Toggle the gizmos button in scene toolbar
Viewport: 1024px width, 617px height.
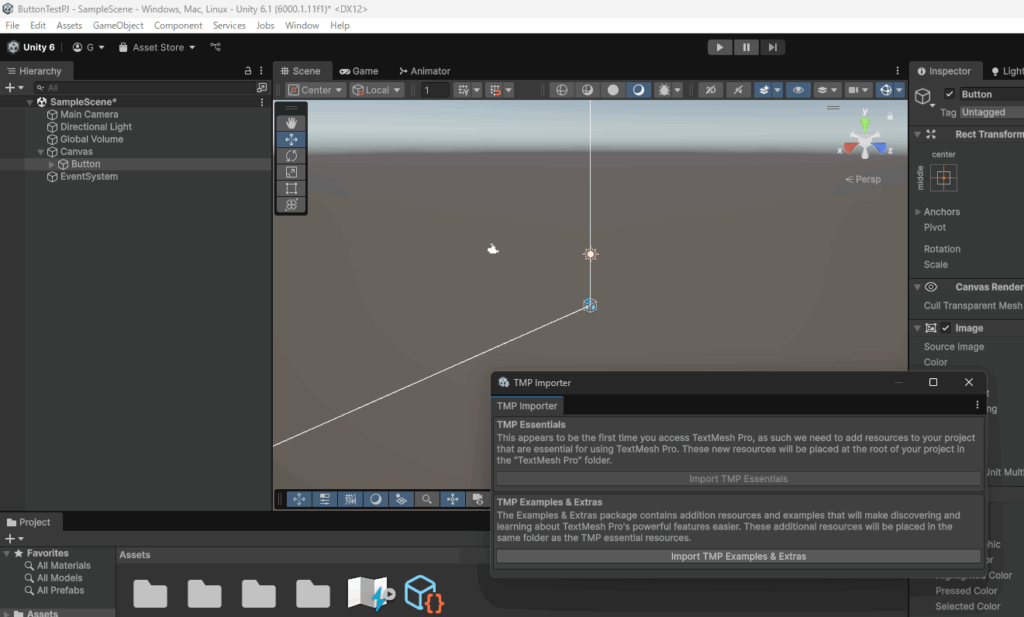point(886,90)
